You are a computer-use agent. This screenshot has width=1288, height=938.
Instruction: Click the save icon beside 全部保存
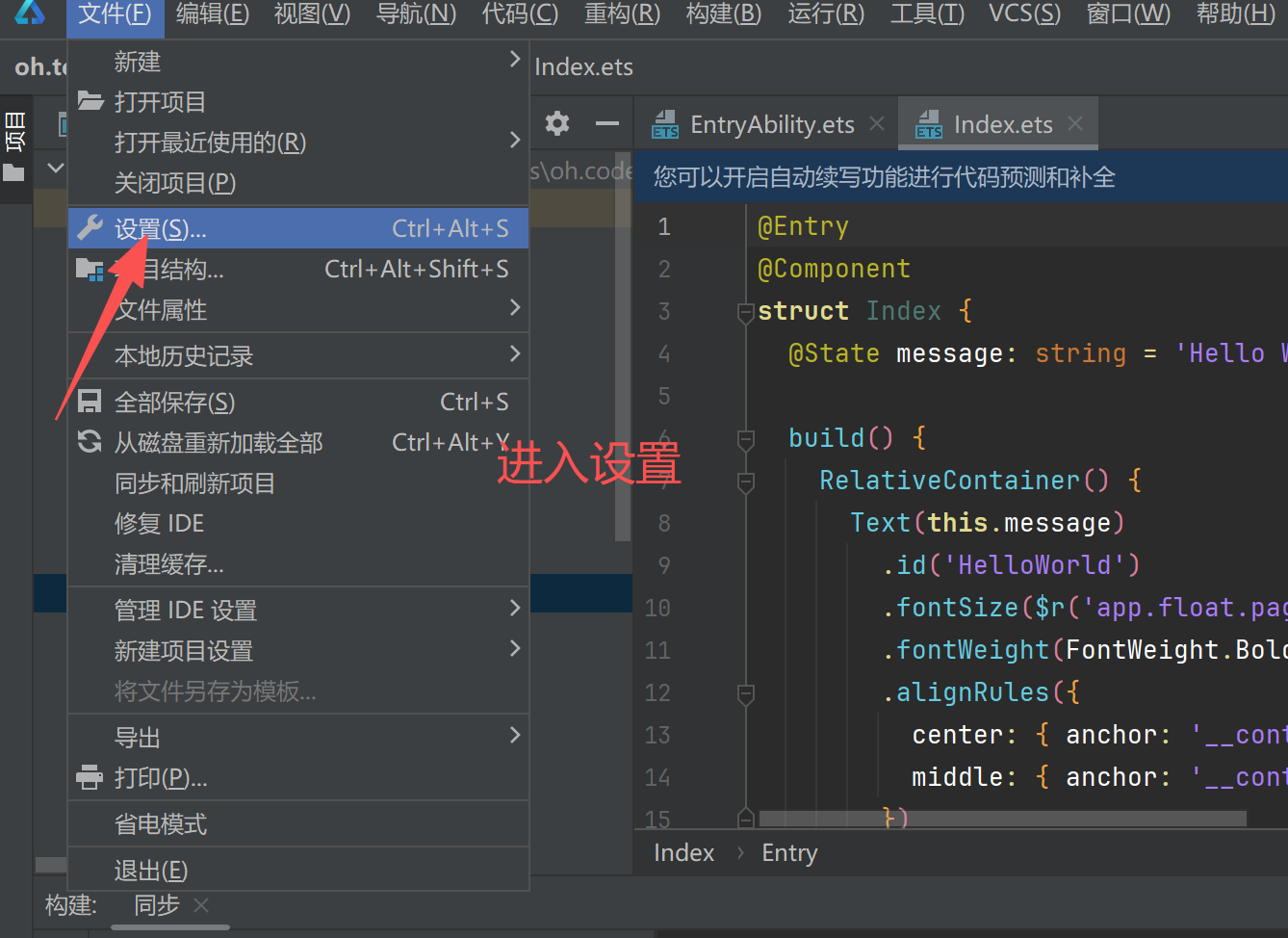point(89,402)
